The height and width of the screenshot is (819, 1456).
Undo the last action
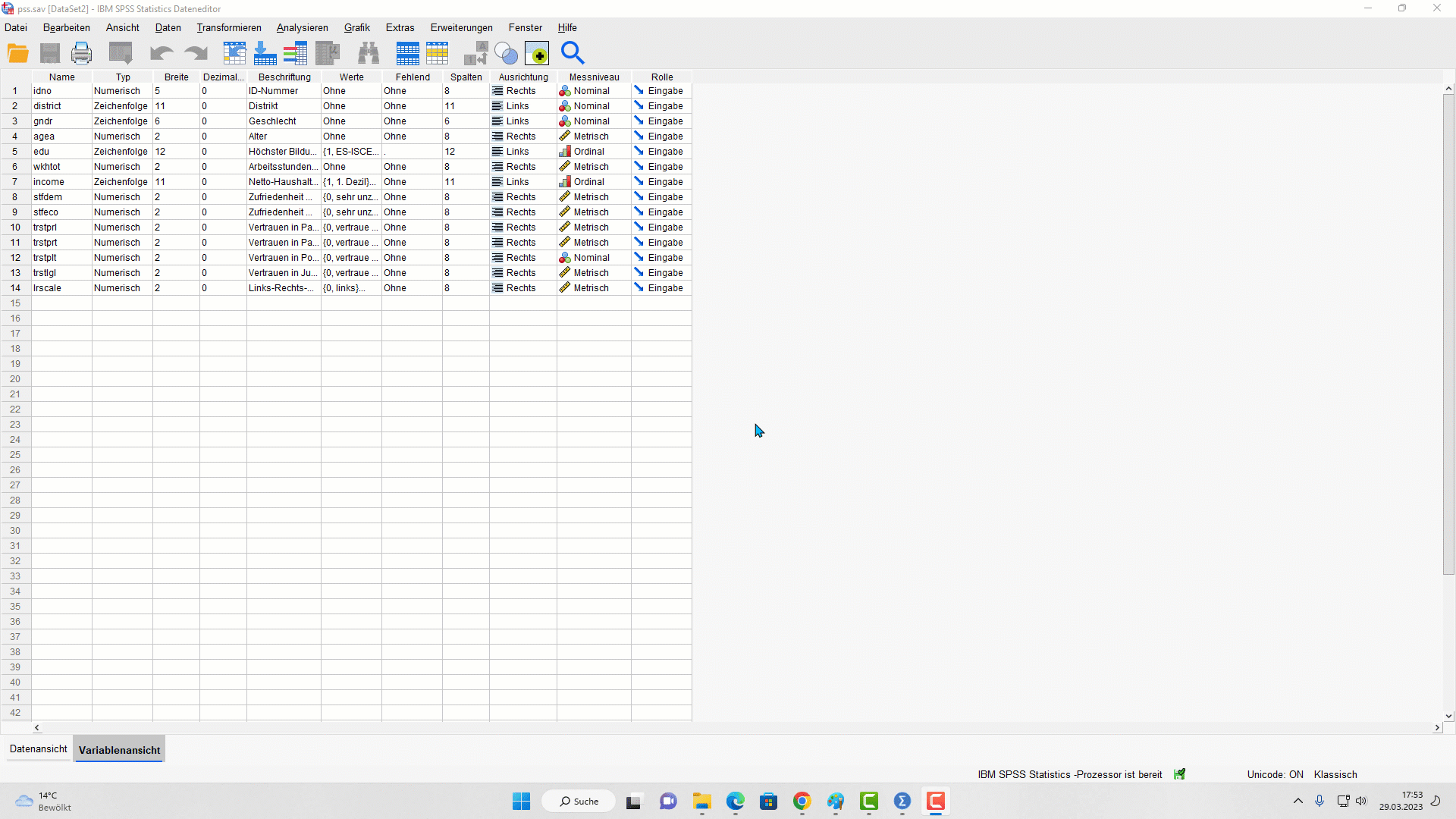[162, 53]
